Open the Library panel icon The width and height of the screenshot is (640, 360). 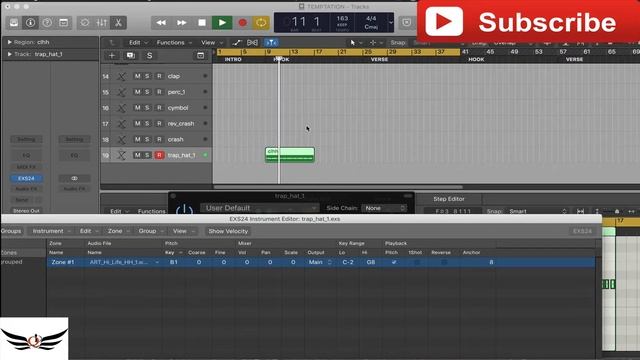pos(14,23)
